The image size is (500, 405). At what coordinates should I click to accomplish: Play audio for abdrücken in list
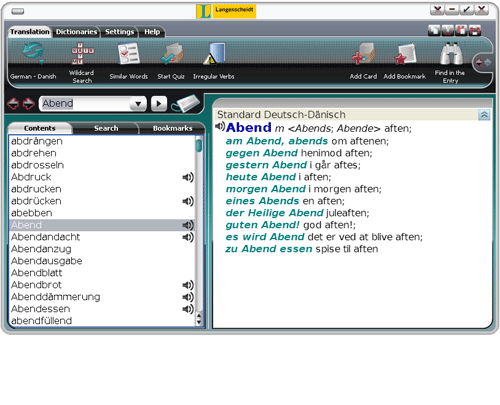[x=188, y=201]
